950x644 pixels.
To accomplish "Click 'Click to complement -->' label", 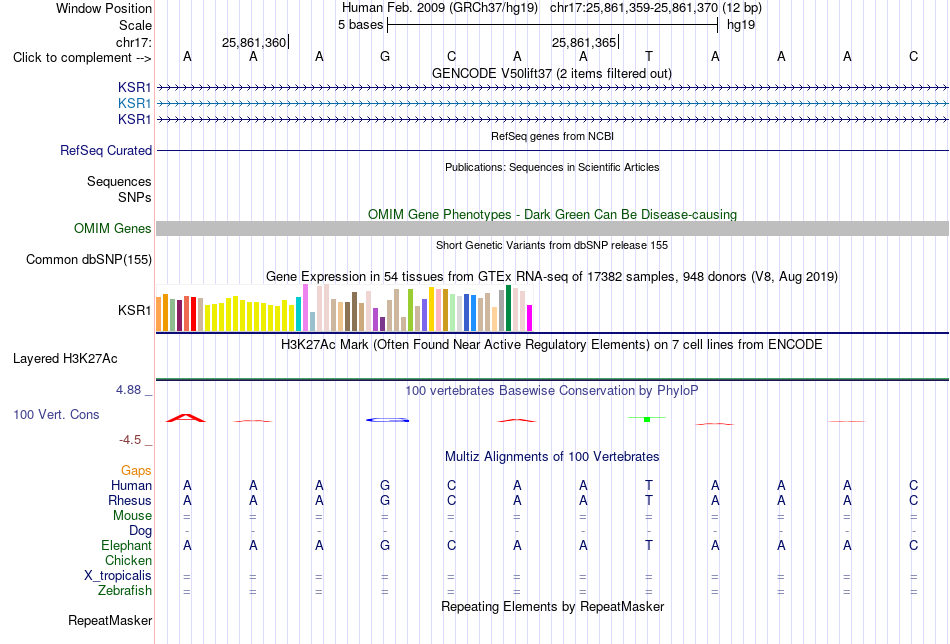I will point(82,58).
